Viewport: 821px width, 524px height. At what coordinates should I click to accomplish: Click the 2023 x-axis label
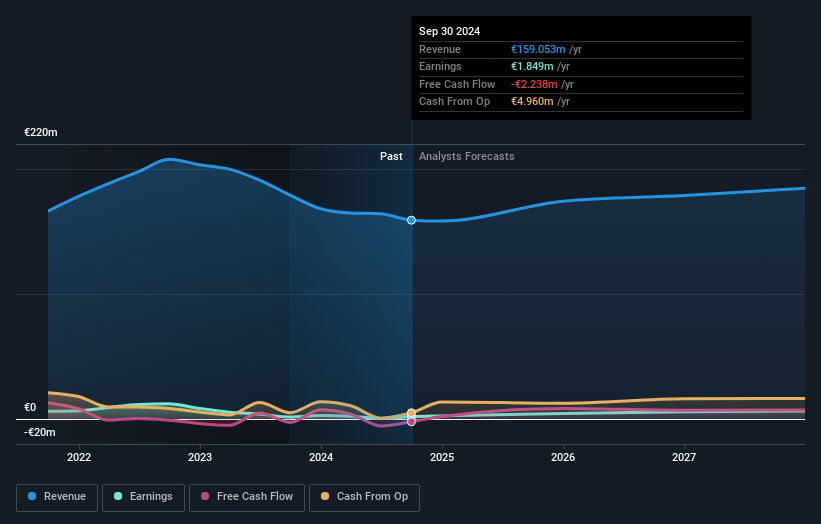[200, 458]
